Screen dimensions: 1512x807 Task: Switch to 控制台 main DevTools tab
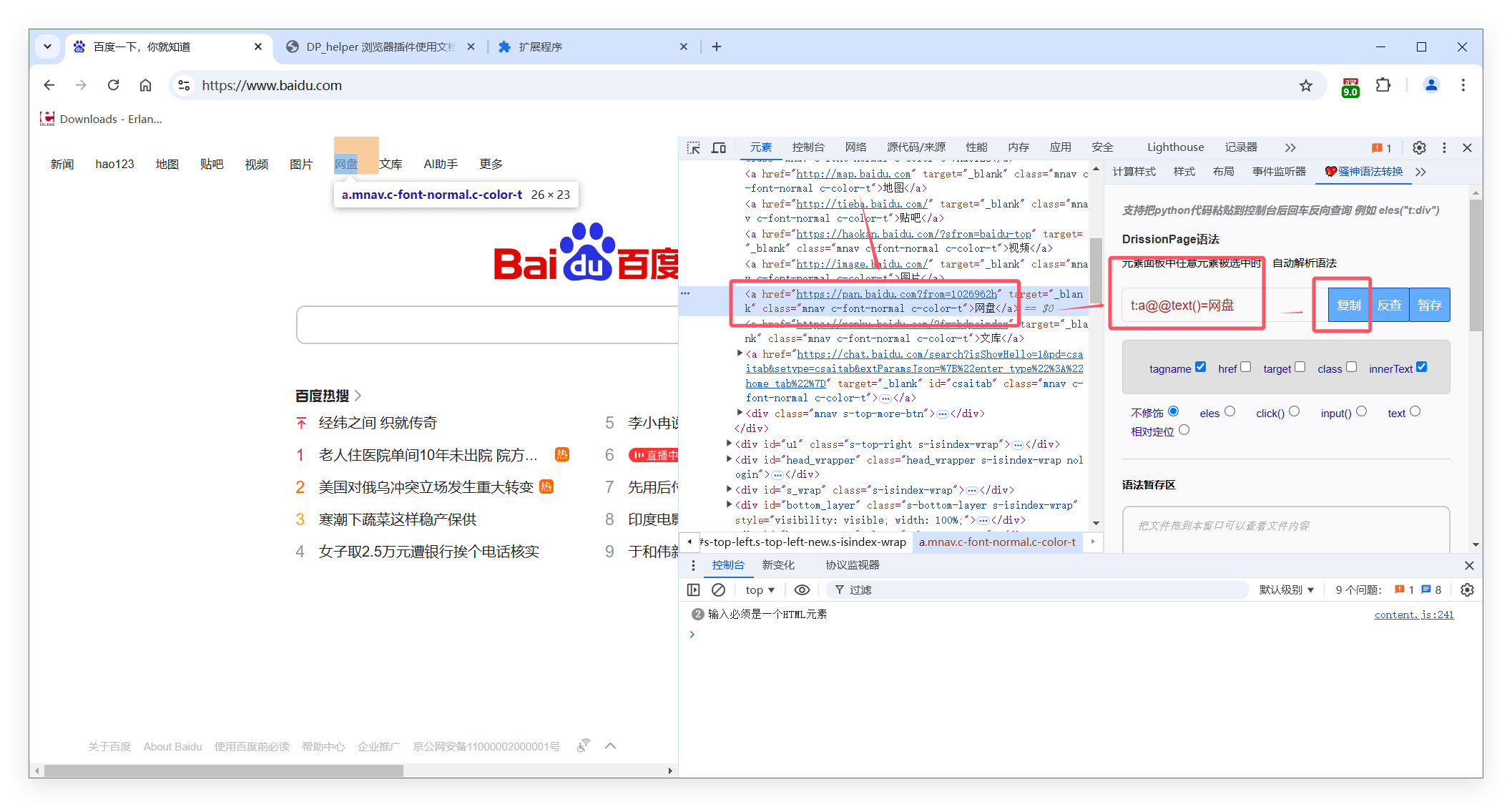[808, 147]
